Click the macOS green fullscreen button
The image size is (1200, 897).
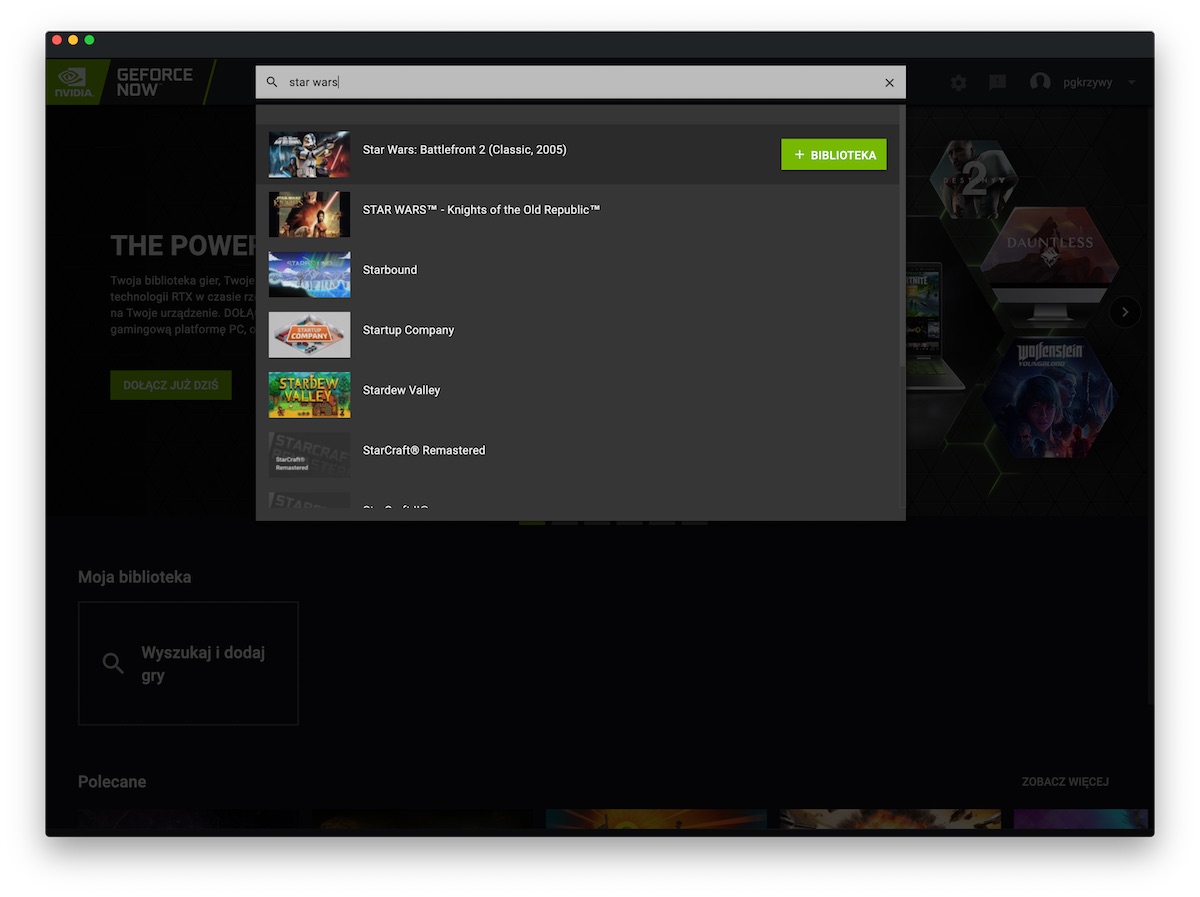tap(89, 40)
